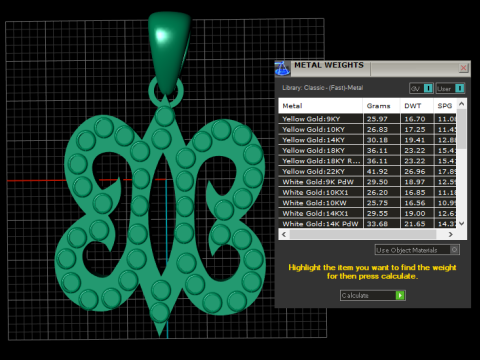Click the table scroll down arrow
The image size is (480, 360).
coord(462,223)
